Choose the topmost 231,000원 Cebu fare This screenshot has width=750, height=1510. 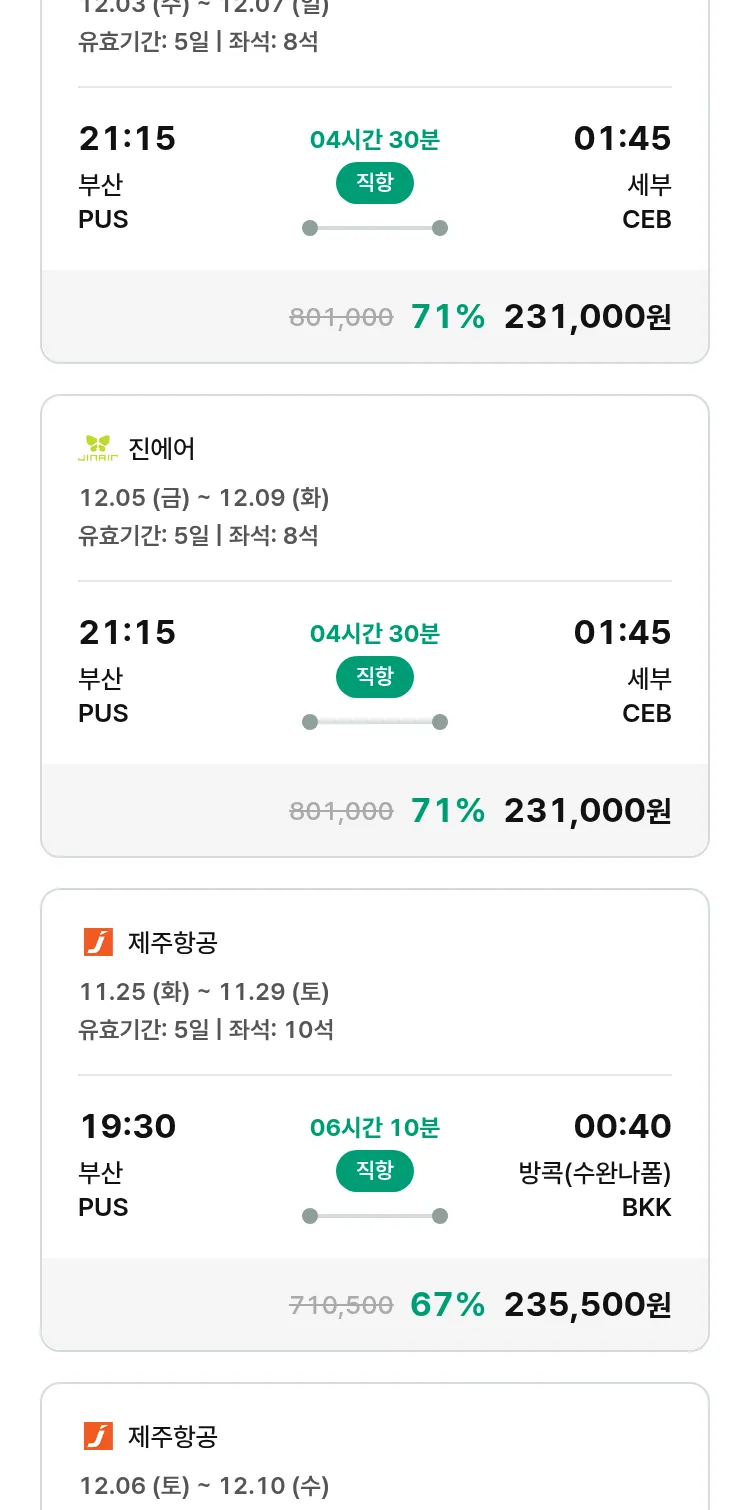click(587, 316)
